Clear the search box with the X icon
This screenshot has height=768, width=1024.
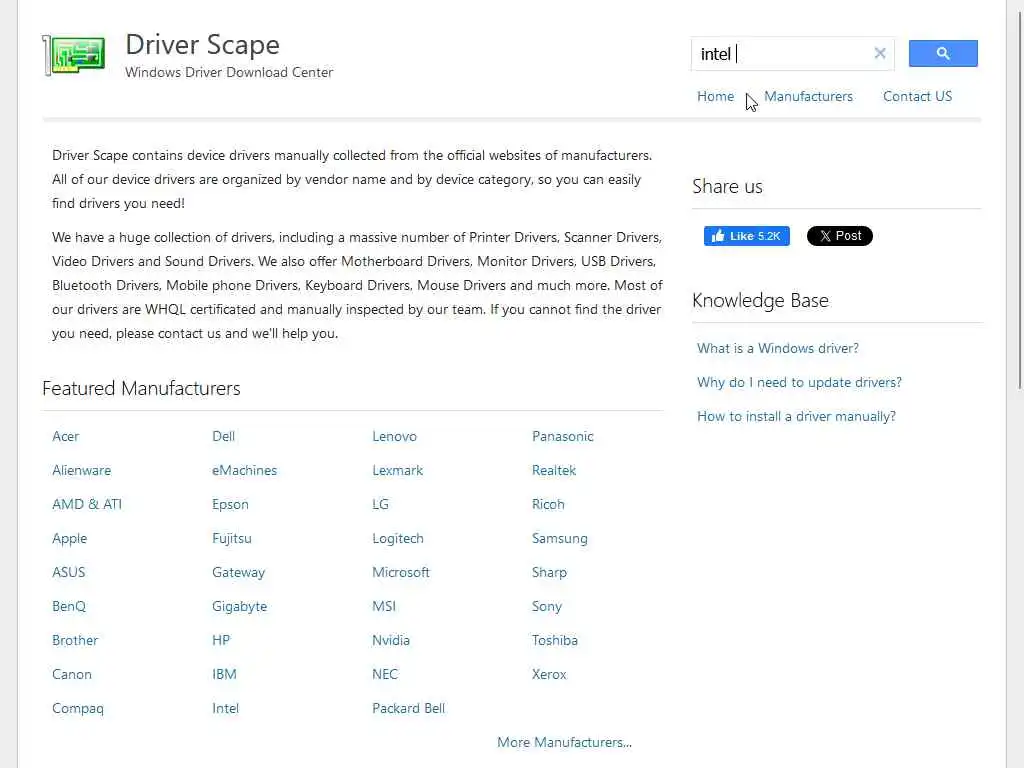[x=880, y=54]
